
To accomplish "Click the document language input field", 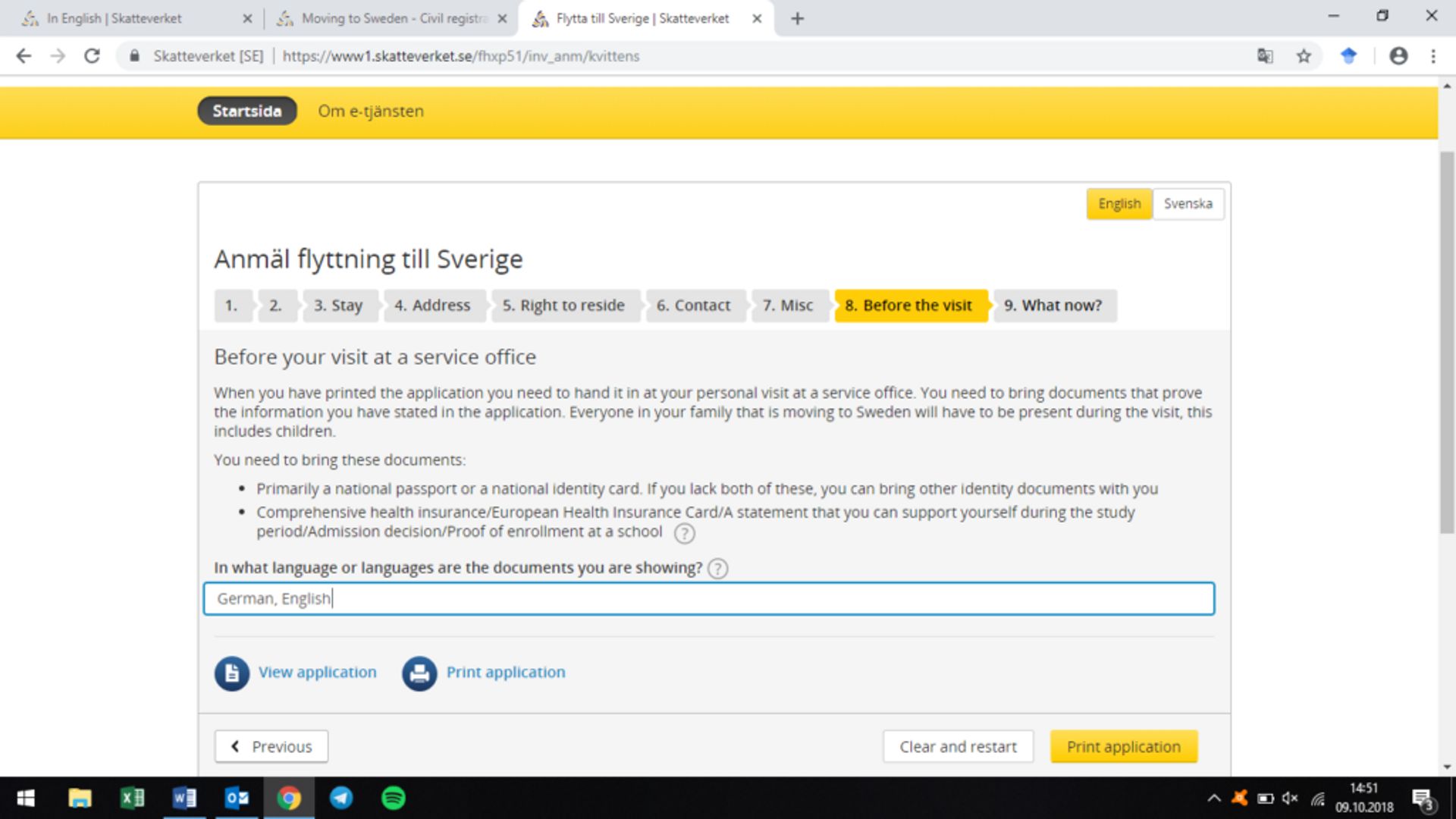I will 709,598.
